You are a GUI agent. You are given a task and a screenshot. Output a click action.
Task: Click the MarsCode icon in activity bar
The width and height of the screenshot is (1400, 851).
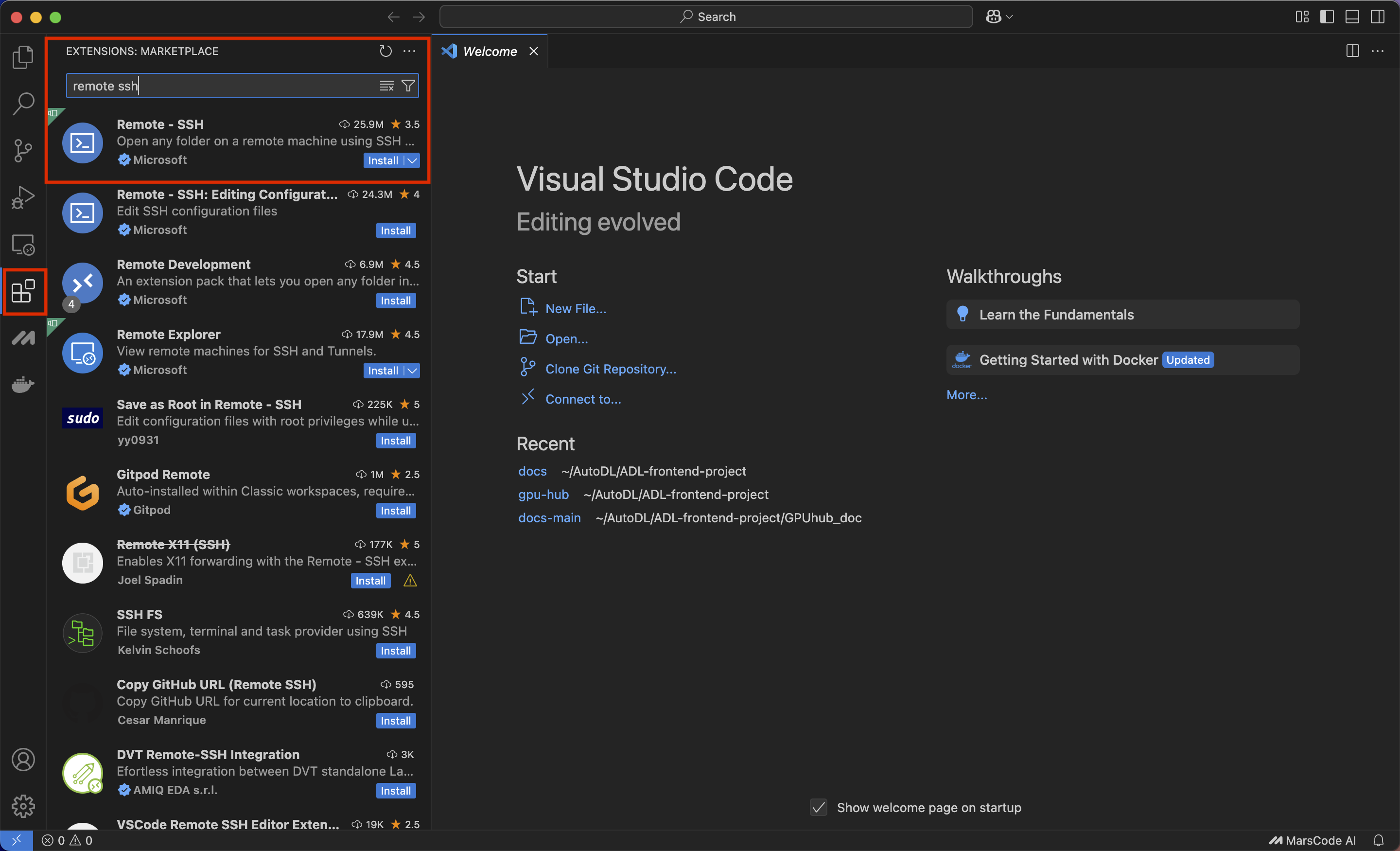click(23, 338)
